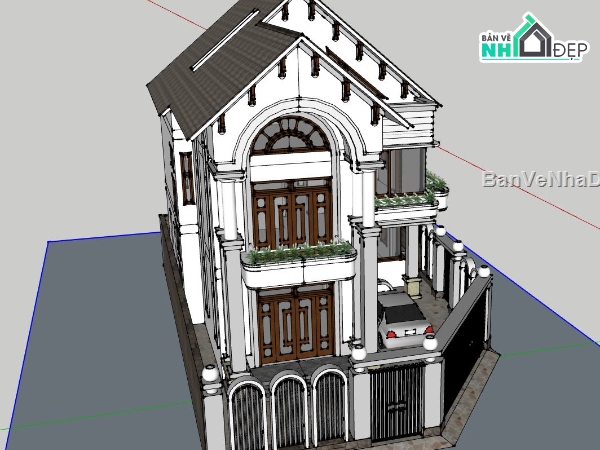This screenshot has width=600, height=450.
Task: Select the globe lamp on left gate pillar
Action: point(211,375)
